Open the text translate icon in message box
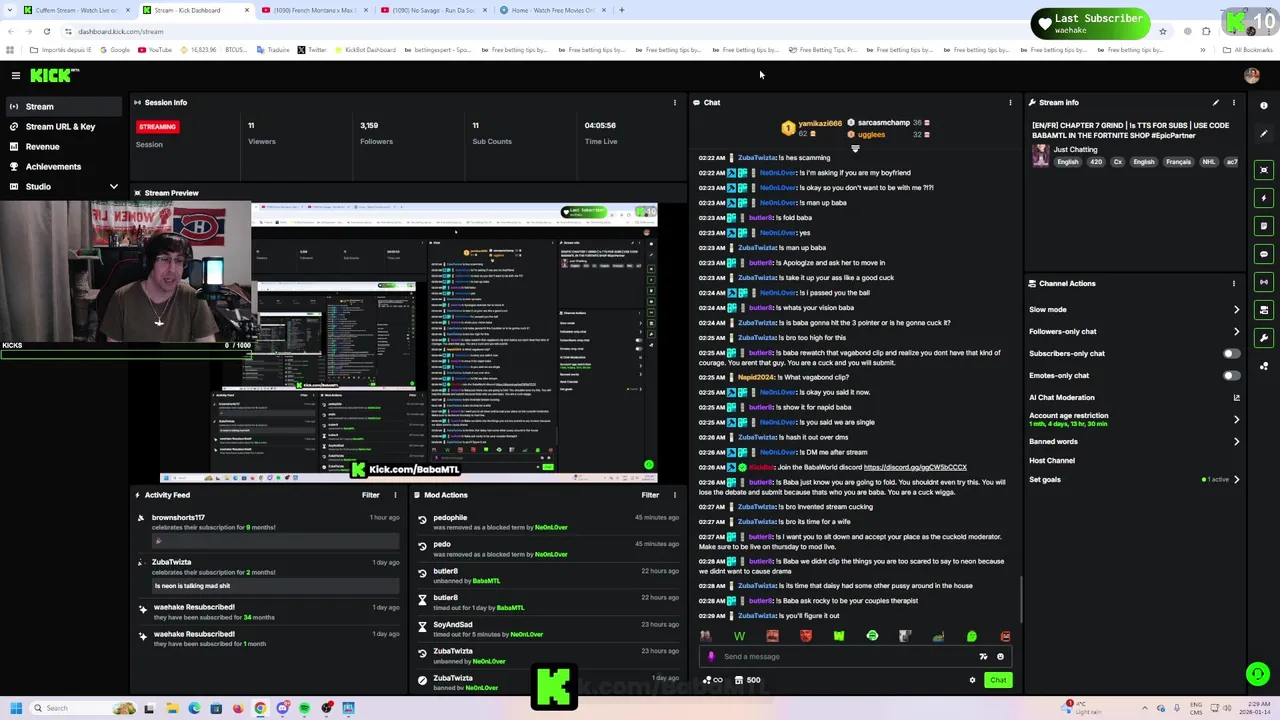Viewport: 1280px width, 720px height. click(983, 657)
